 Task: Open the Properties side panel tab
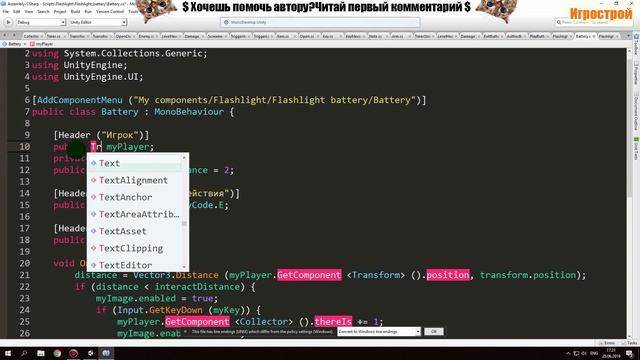tap(636, 73)
